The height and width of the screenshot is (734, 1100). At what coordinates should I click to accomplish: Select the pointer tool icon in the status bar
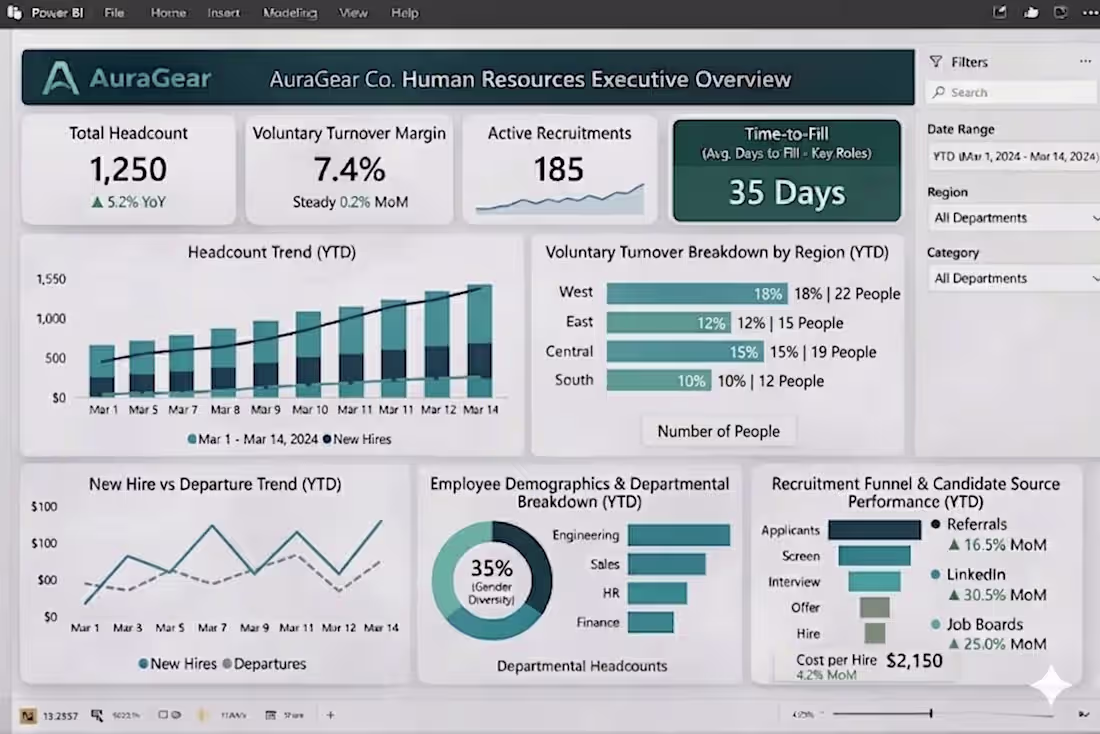click(97, 714)
